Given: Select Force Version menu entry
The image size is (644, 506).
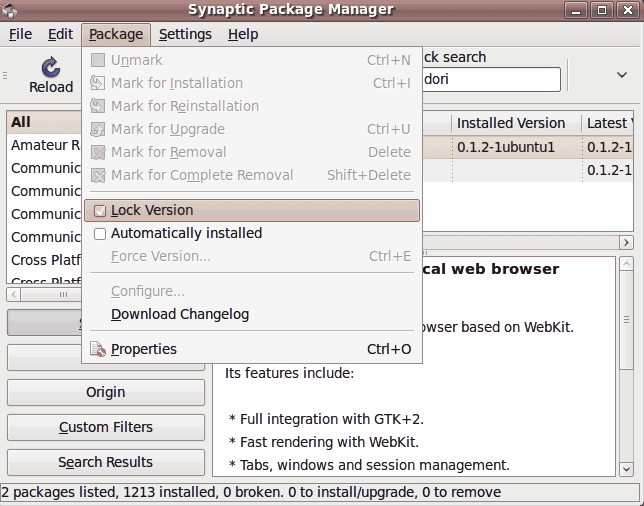Looking at the screenshot, I should pos(252,256).
